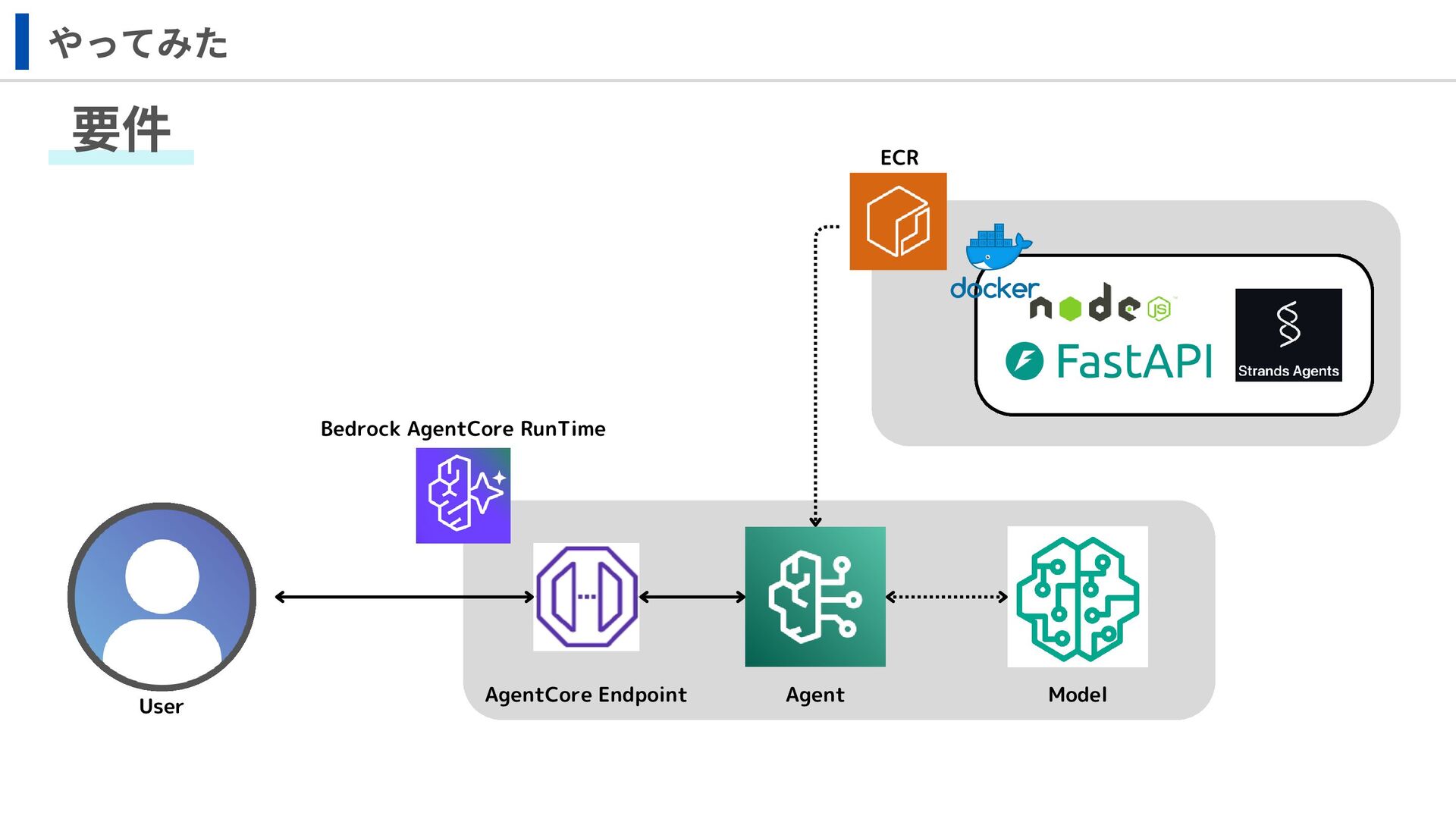The image size is (1456, 819).
Task: Click the '要件' heading
Action: point(121,130)
